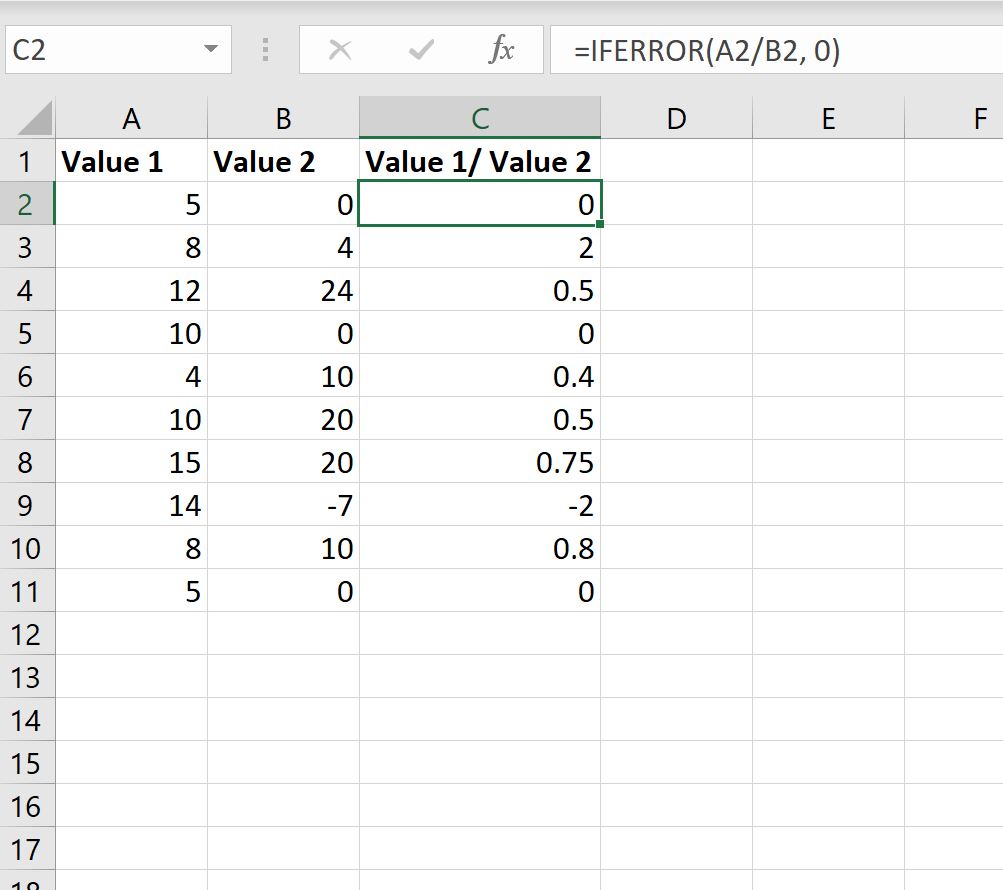Click the formula bar with IFERROR formula
Viewport: 1003px width, 890px height.
(776, 50)
